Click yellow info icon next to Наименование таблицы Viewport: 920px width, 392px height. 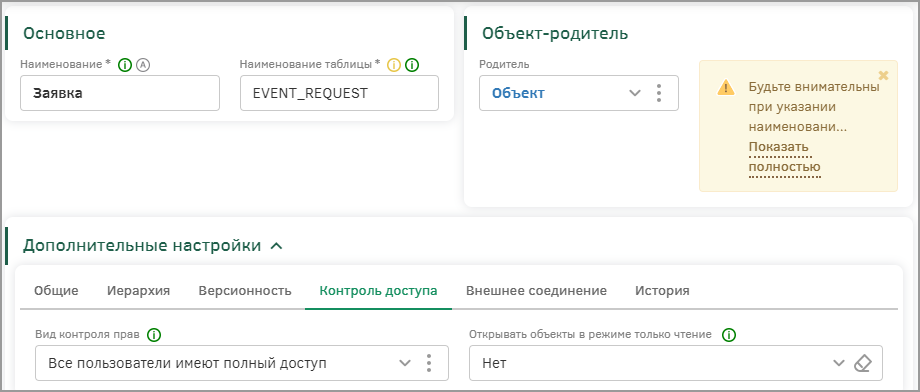pos(394,65)
